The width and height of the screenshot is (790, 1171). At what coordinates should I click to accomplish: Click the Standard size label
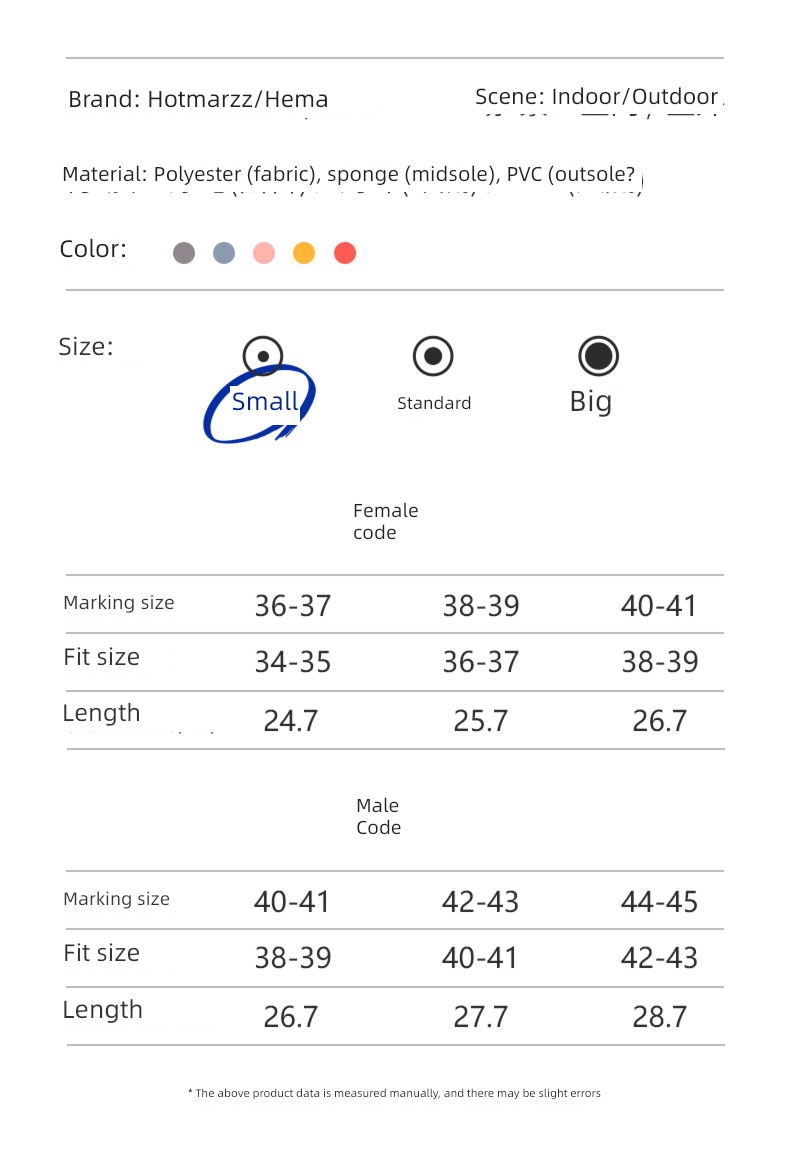[x=434, y=403]
